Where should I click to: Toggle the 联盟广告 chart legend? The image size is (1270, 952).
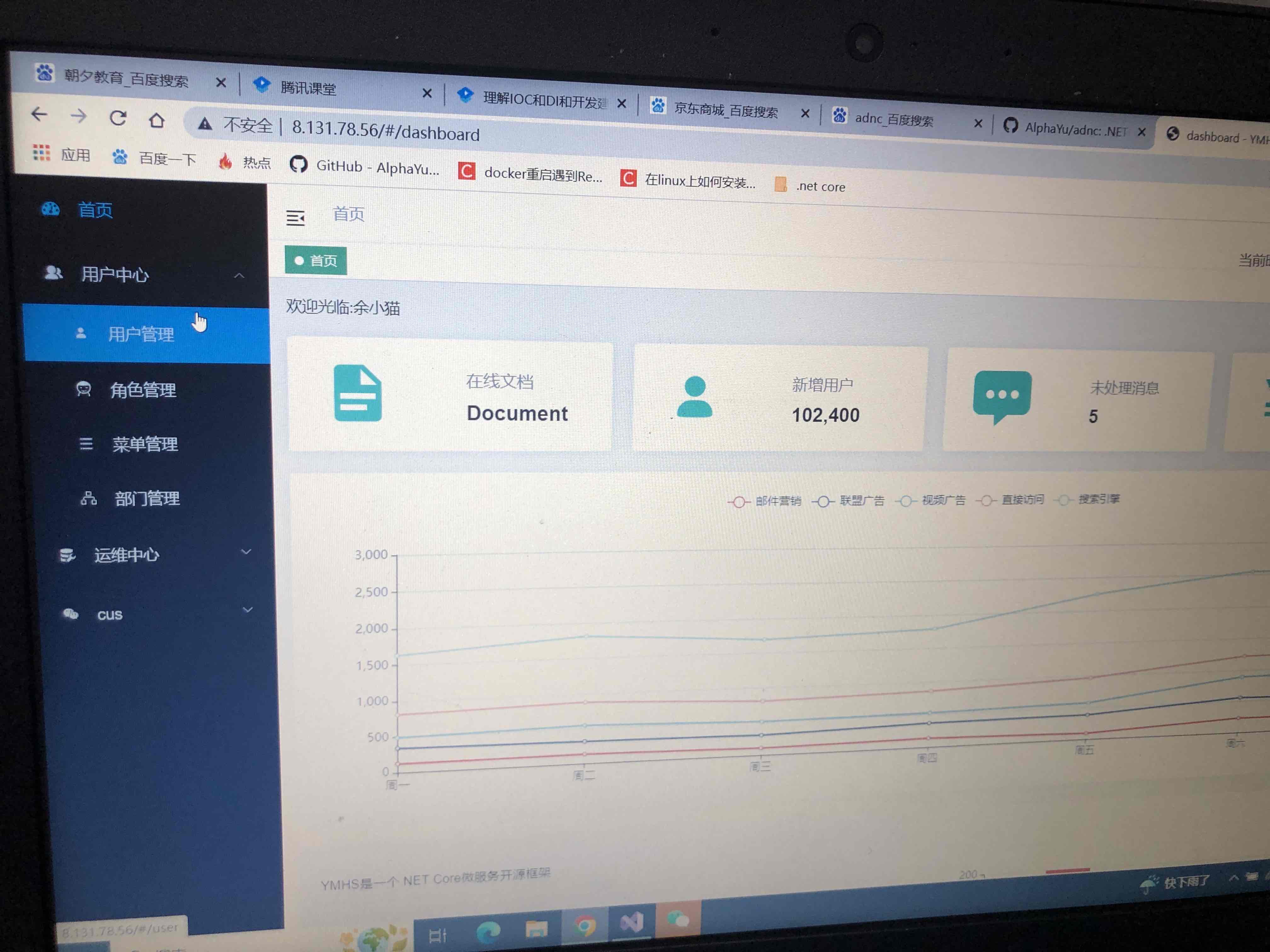tap(849, 501)
